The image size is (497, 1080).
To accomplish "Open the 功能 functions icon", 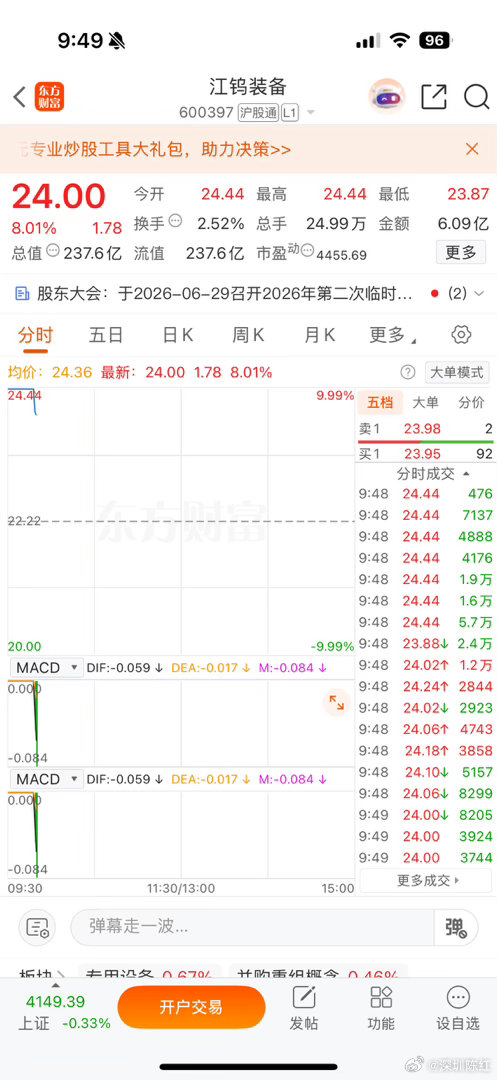I will [x=381, y=1008].
